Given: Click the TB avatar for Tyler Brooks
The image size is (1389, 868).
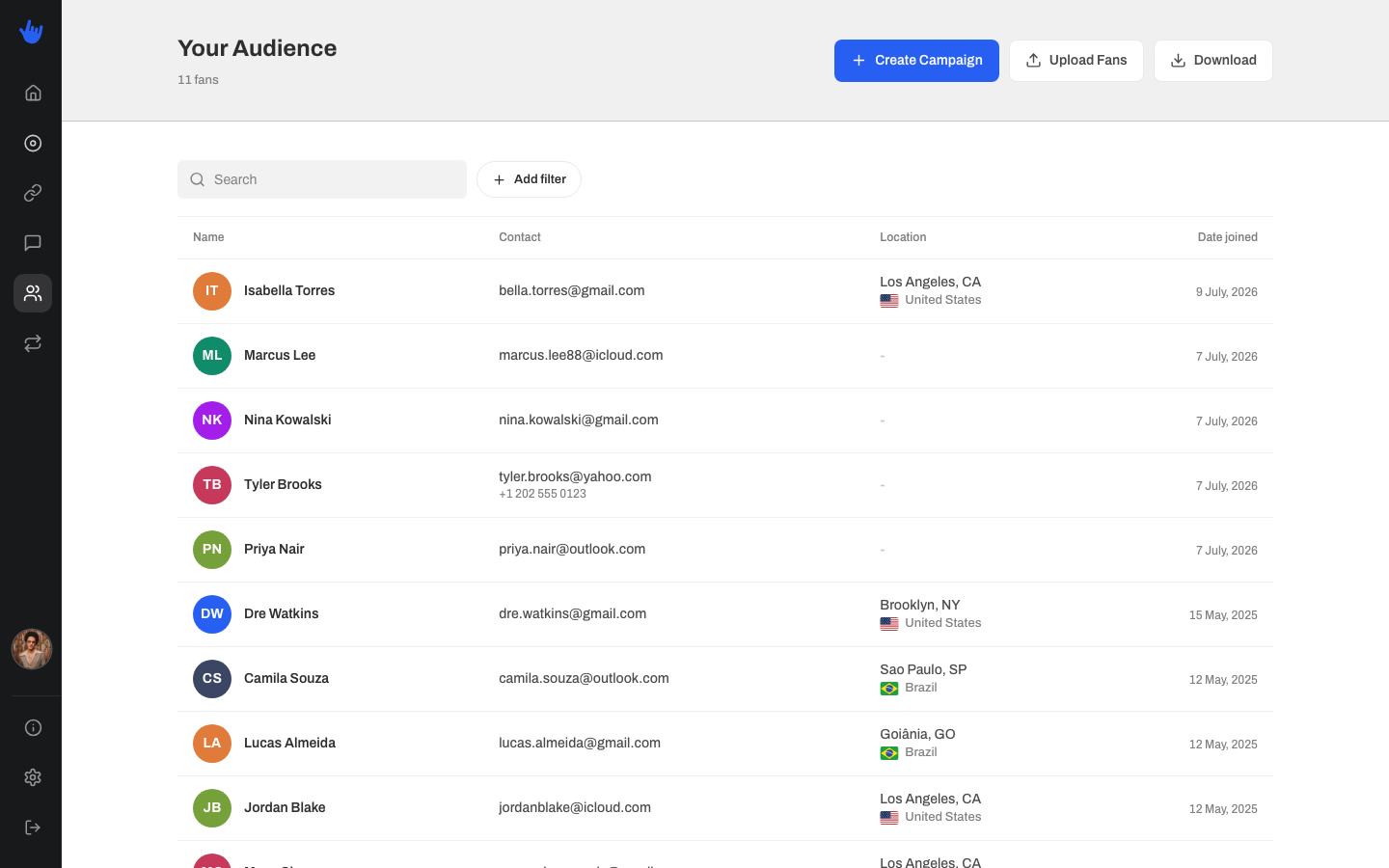Looking at the screenshot, I should [212, 485].
